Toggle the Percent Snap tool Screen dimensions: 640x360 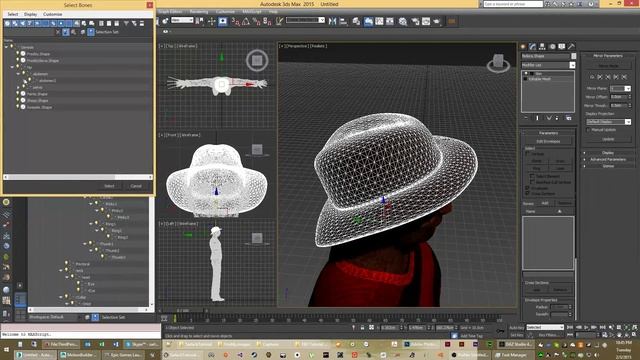(x=256, y=22)
